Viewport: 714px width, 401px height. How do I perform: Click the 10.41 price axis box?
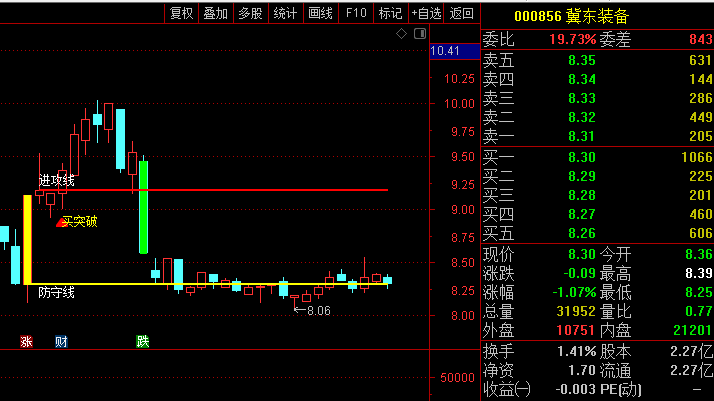(x=454, y=51)
